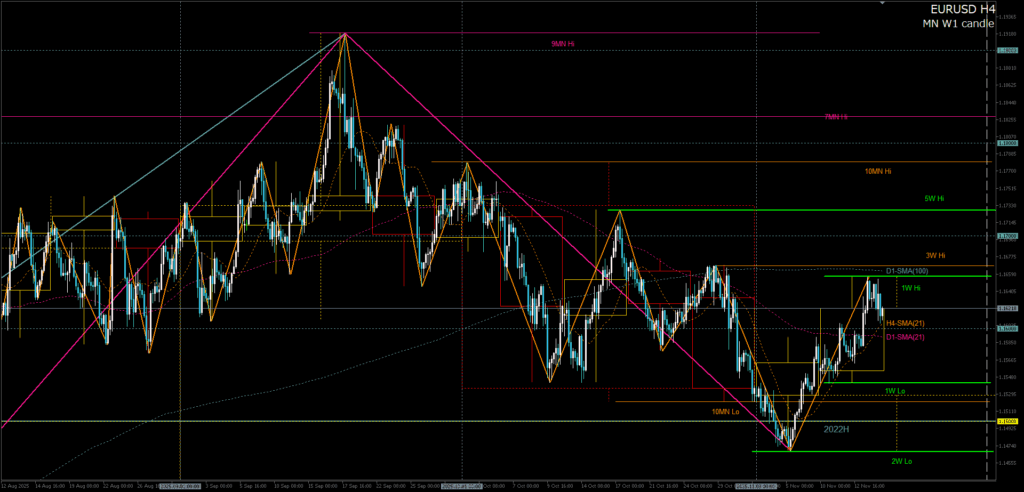Click the MN W1 candle text

point(957,23)
